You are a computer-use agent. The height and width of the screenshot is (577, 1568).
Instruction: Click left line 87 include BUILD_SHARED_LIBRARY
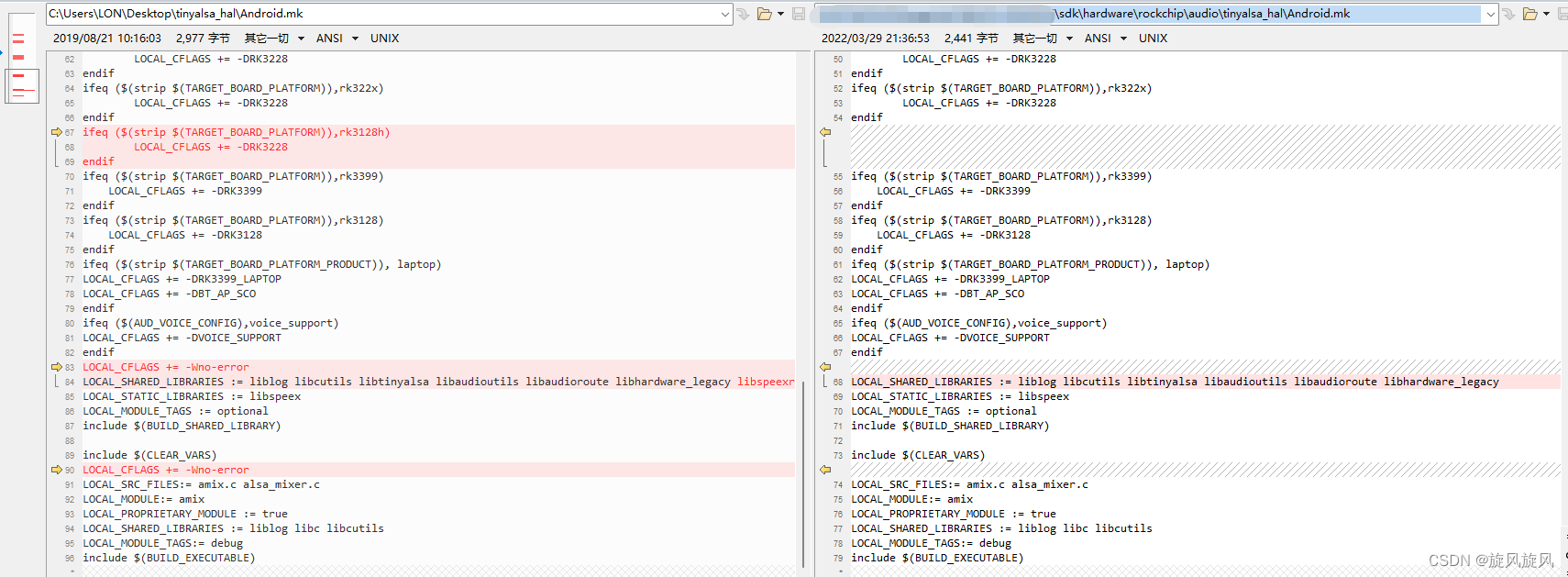coord(182,426)
